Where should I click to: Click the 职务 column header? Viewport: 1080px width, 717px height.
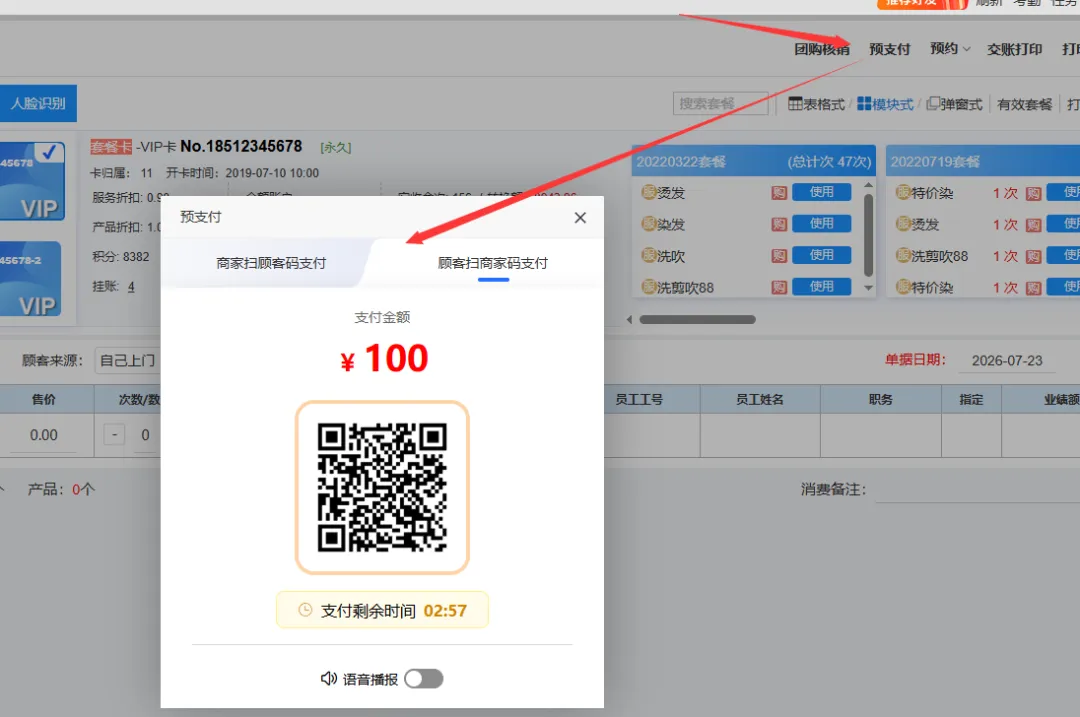click(880, 399)
